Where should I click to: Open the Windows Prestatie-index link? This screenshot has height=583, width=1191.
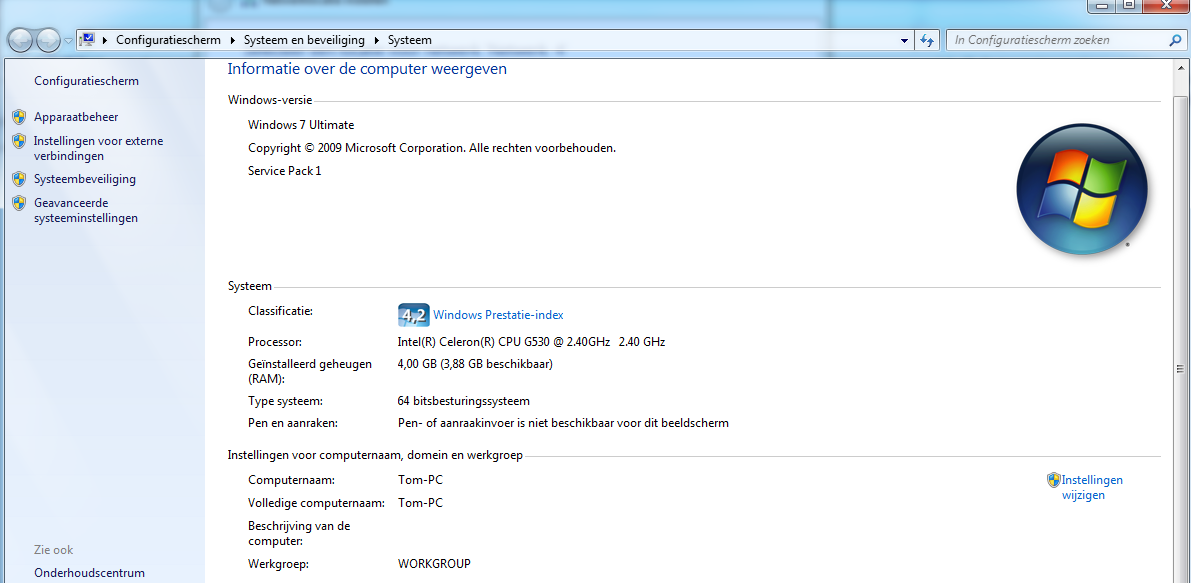pyautogui.click(x=498, y=314)
